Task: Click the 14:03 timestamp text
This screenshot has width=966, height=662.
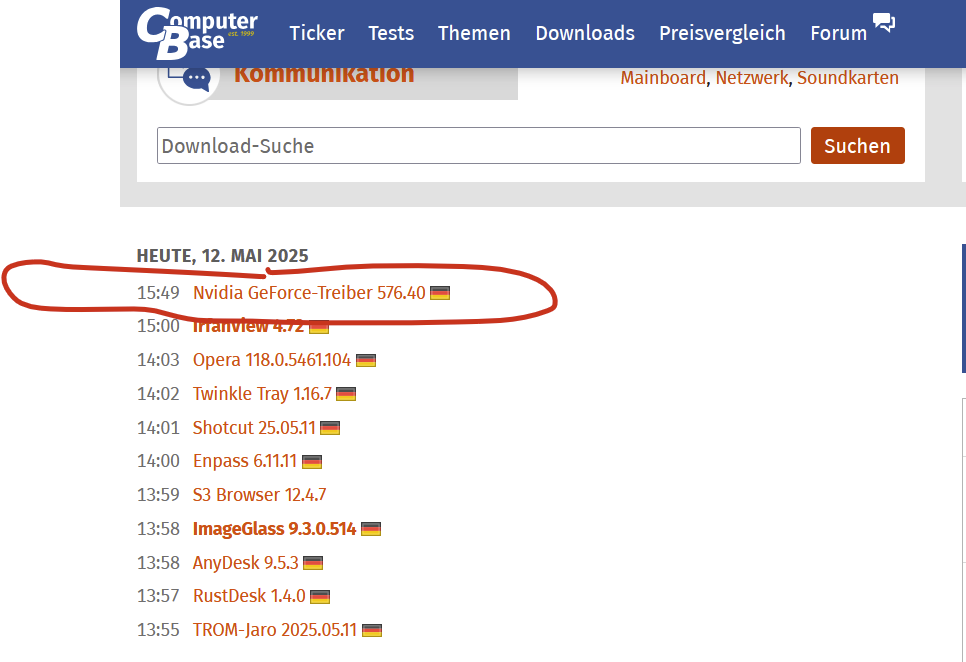Action: pyautogui.click(x=158, y=360)
